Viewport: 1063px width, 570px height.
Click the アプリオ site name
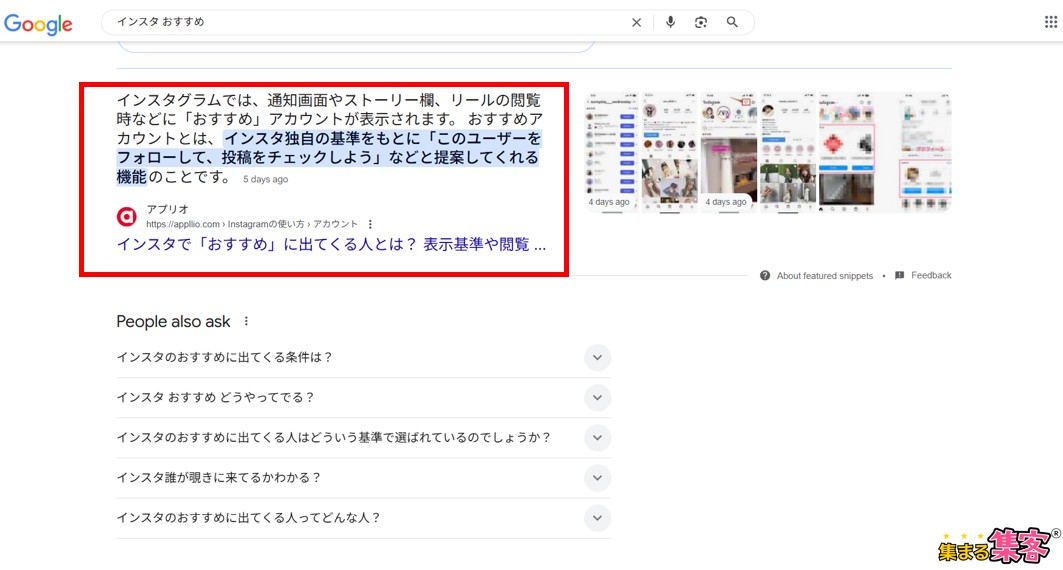tap(167, 209)
